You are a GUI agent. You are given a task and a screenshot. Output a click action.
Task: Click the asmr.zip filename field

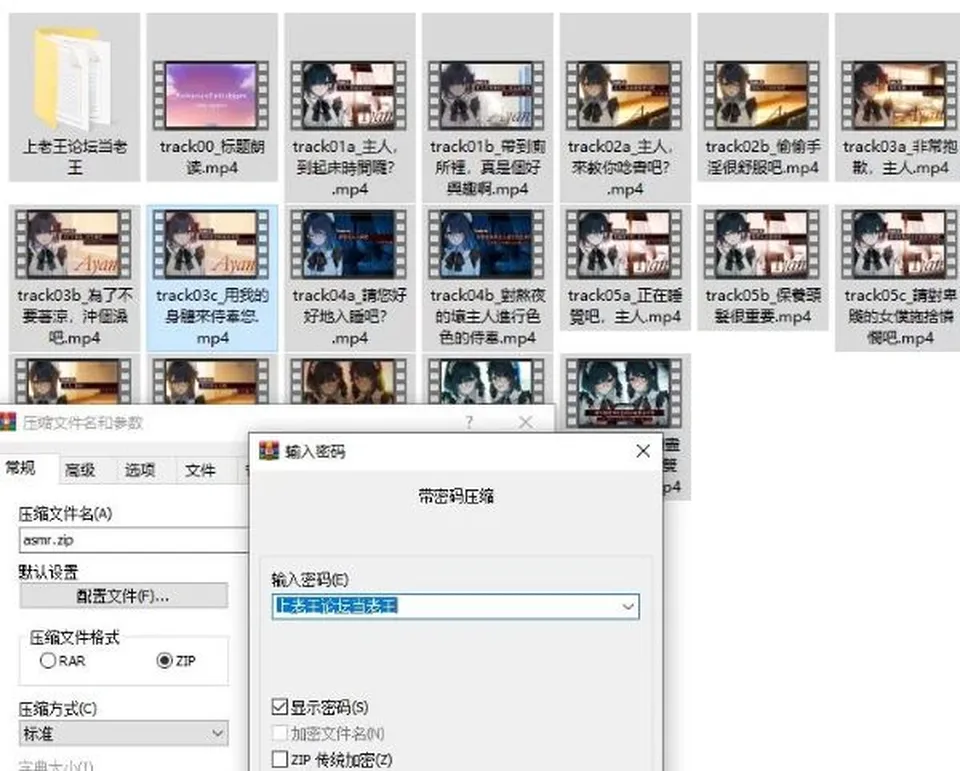(x=133, y=540)
